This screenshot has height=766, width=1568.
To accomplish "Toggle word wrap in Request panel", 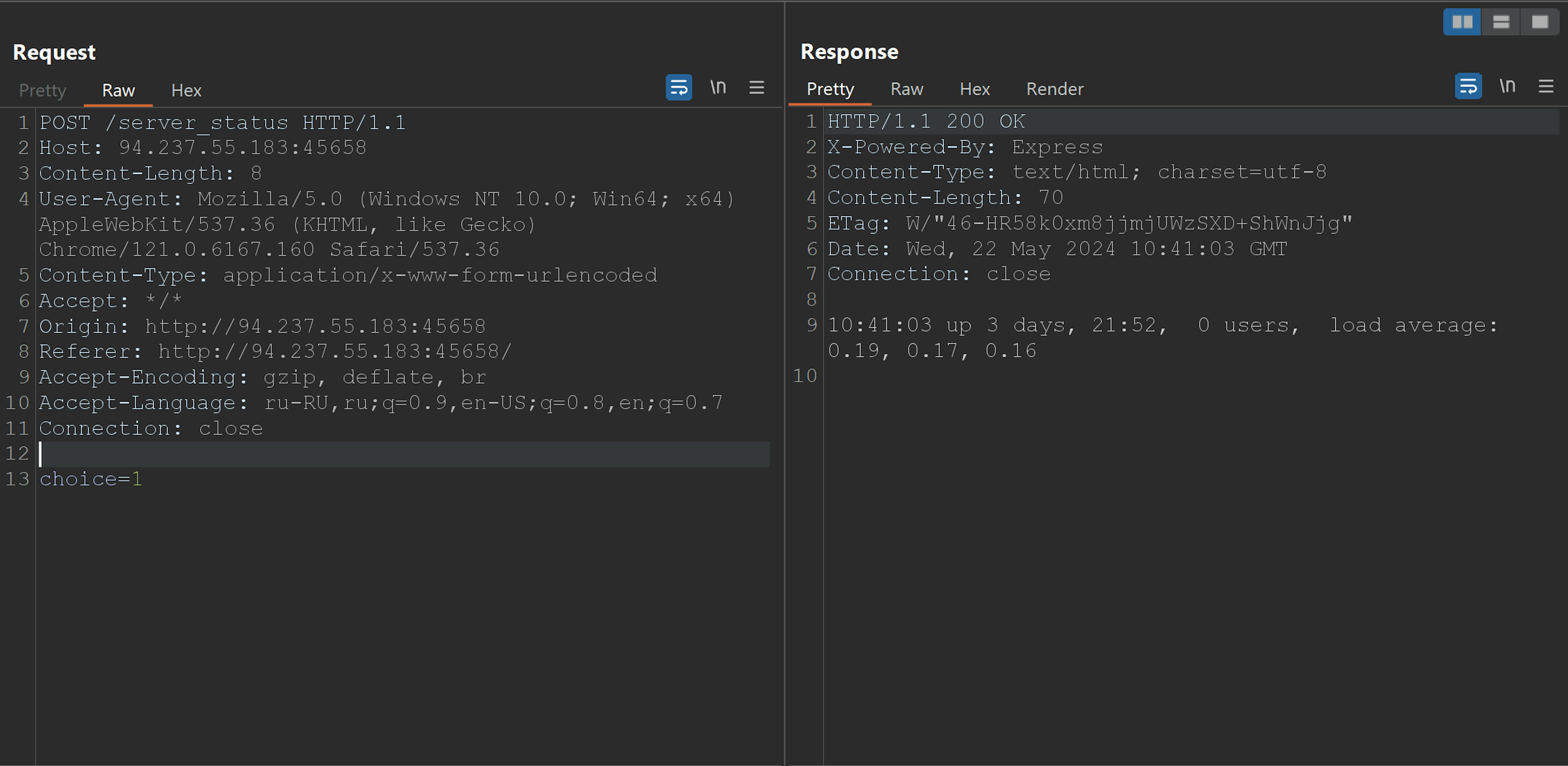I will click(679, 88).
